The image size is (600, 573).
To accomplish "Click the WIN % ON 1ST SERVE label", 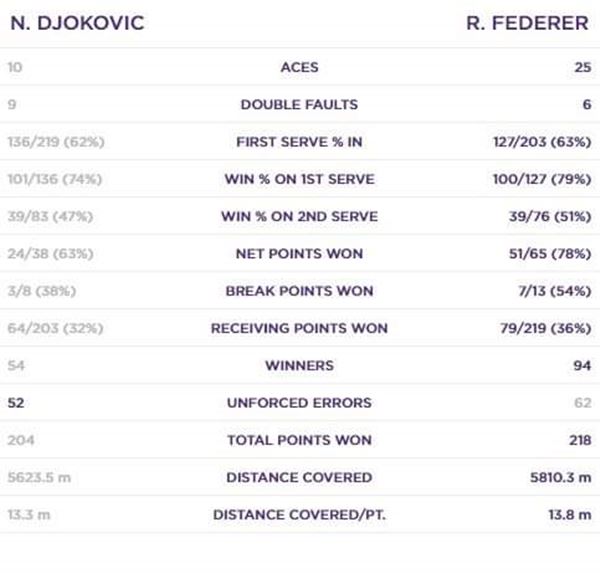I will 299,180.
